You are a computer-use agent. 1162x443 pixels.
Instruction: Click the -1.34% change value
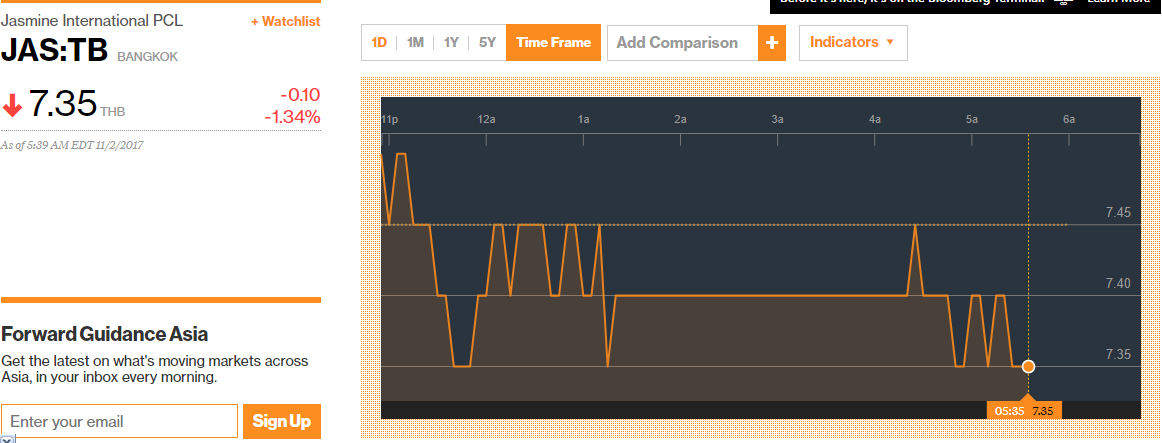click(292, 117)
